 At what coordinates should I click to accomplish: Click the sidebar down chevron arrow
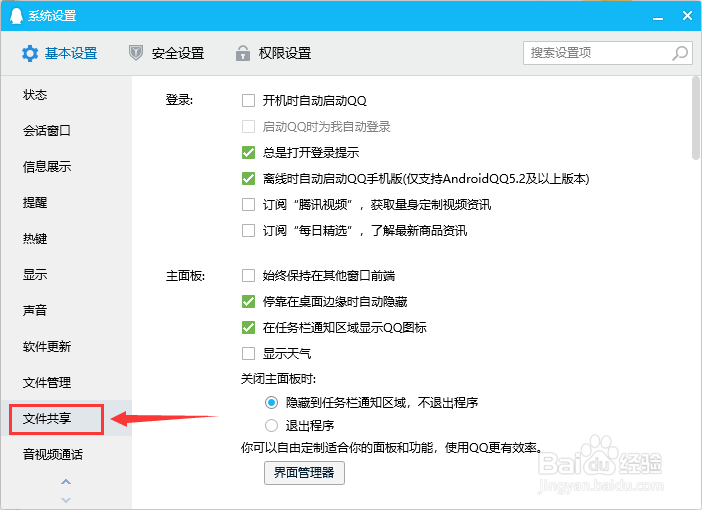tap(66, 500)
